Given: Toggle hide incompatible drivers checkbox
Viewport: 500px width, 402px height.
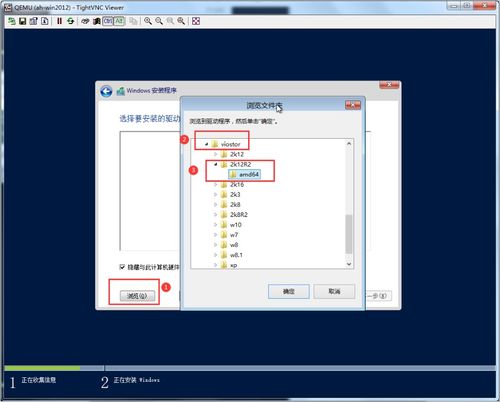Looking at the screenshot, I should (122, 267).
